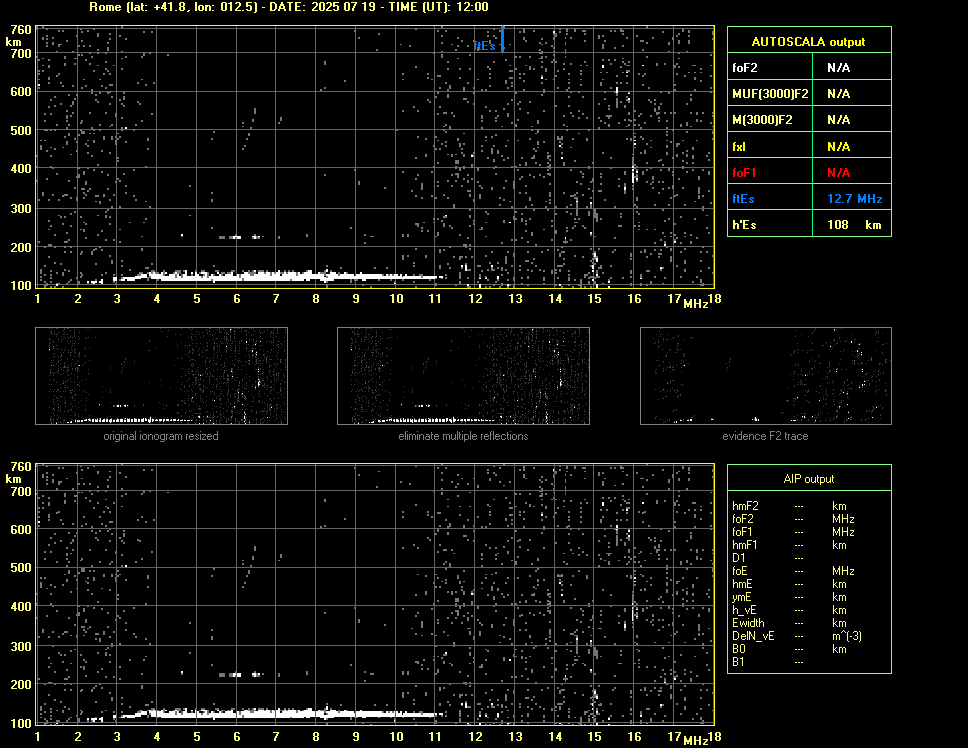Screen dimensions: 968x748
Task: Click the 'evidence F2 trace' caption
Action: (765, 436)
